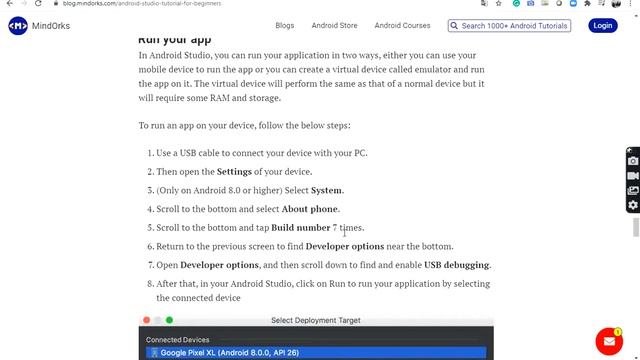Open the red mail chat bubble
Screen dimensions: 640x360
(x=609, y=342)
